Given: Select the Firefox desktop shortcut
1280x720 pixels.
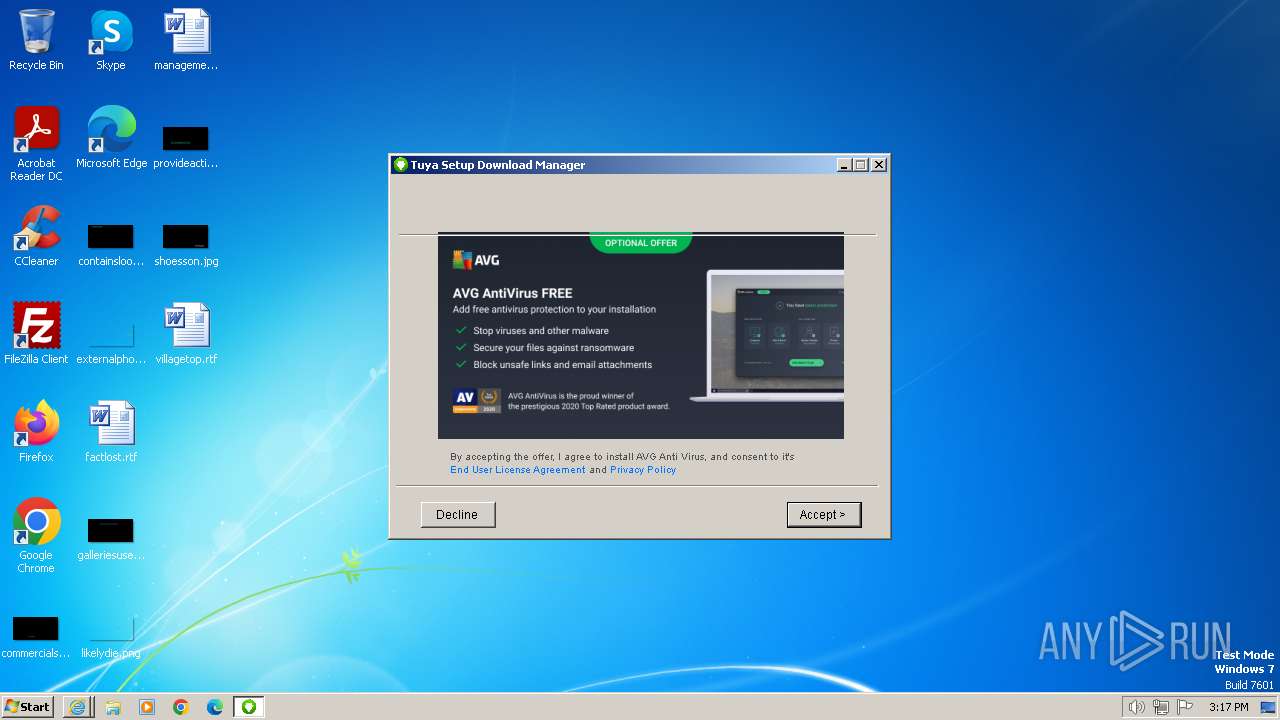Looking at the screenshot, I should tap(36, 432).
